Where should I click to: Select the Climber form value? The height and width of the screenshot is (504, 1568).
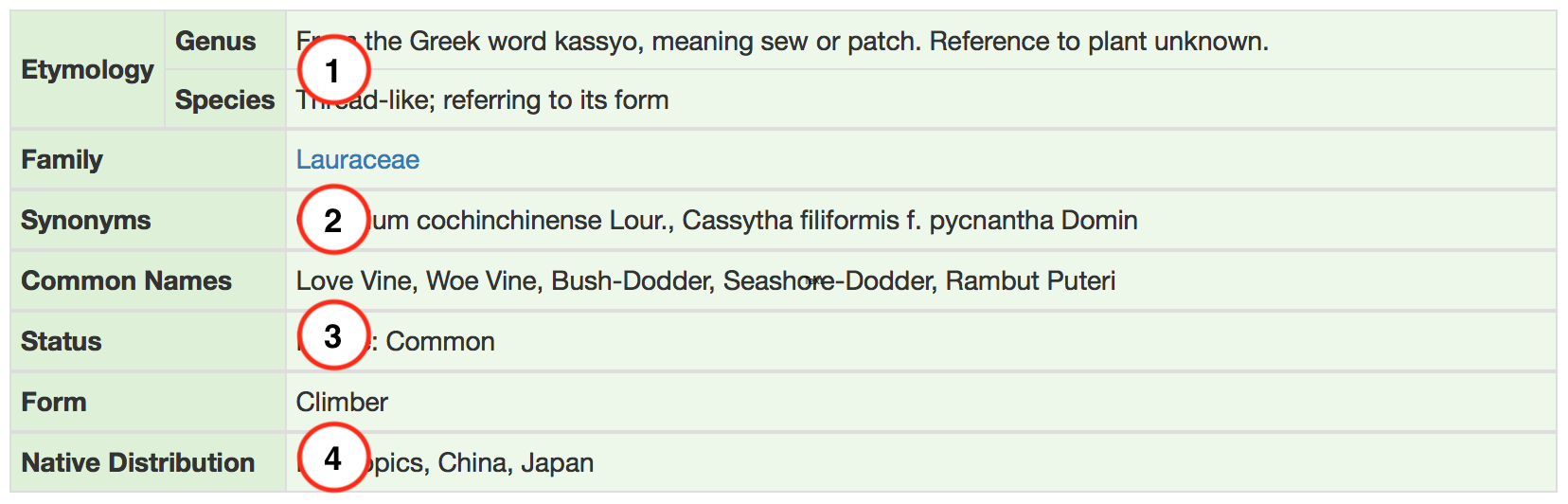pyautogui.click(x=342, y=402)
